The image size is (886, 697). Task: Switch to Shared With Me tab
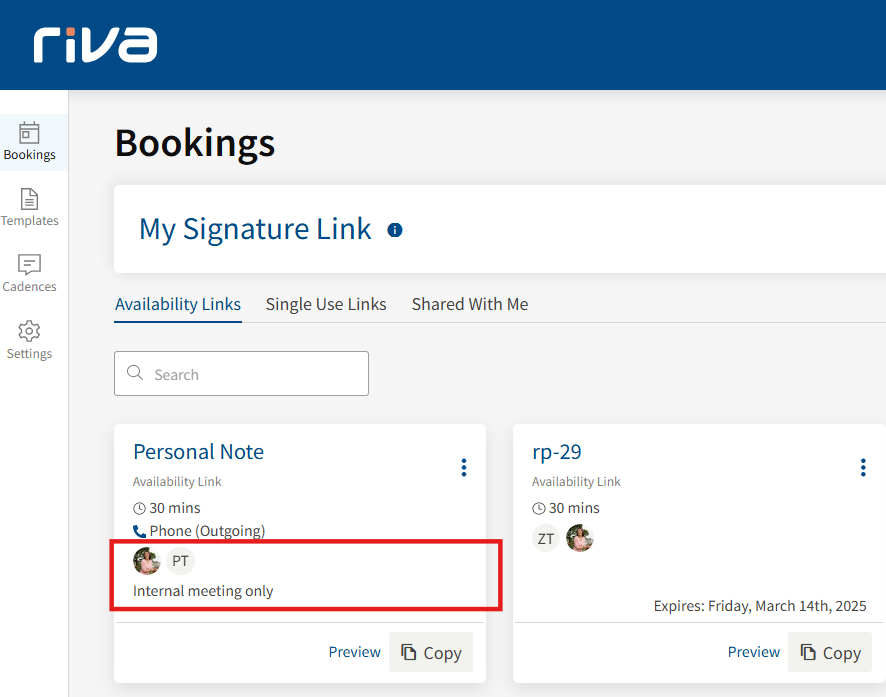(470, 304)
